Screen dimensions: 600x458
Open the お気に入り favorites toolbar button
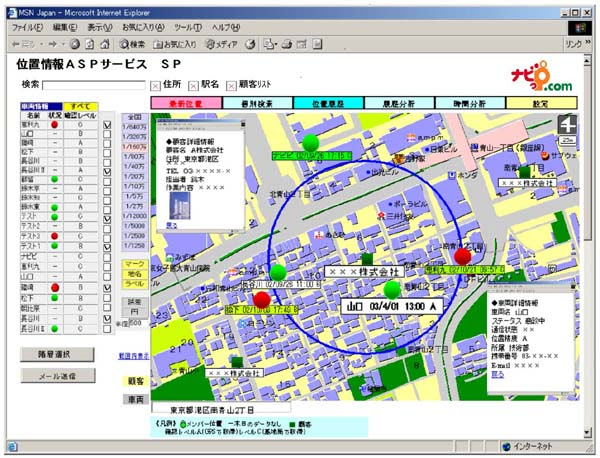point(174,44)
